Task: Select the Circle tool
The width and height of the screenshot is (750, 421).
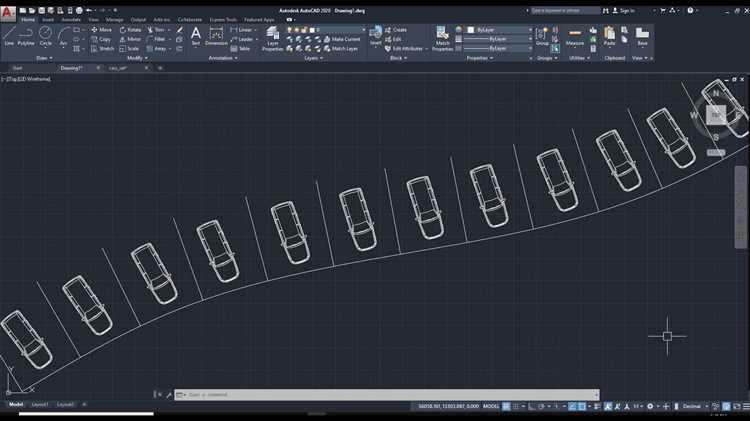Action: point(45,35)
